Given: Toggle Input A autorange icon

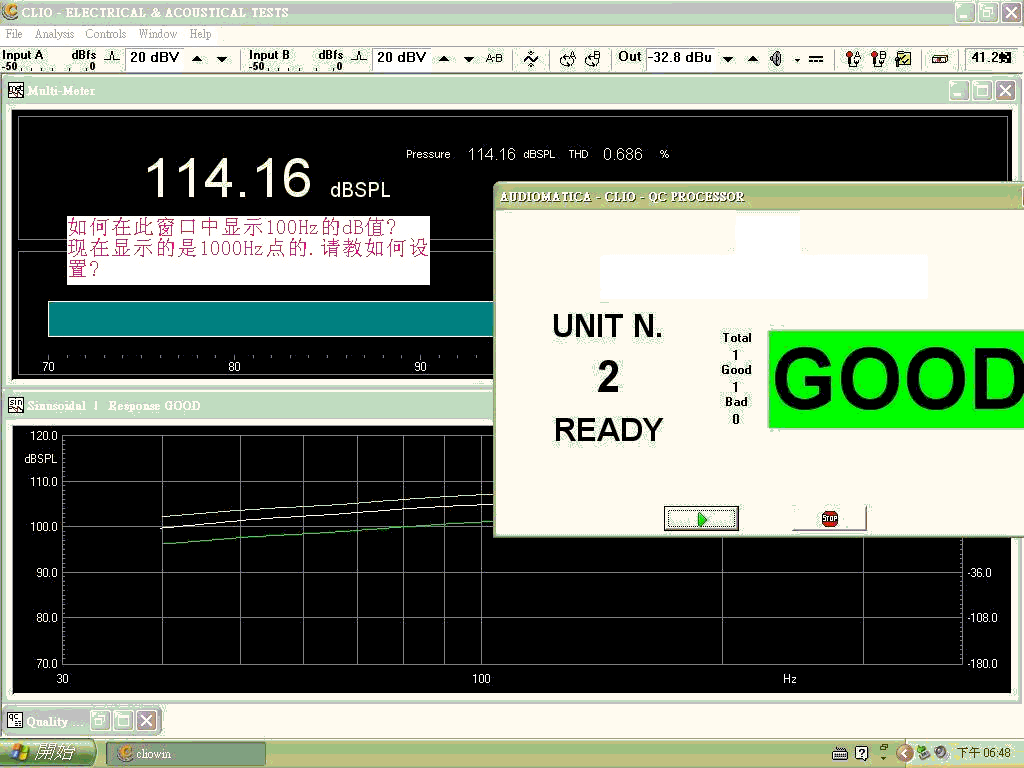Looking at the screenshot, I should 112,58.
